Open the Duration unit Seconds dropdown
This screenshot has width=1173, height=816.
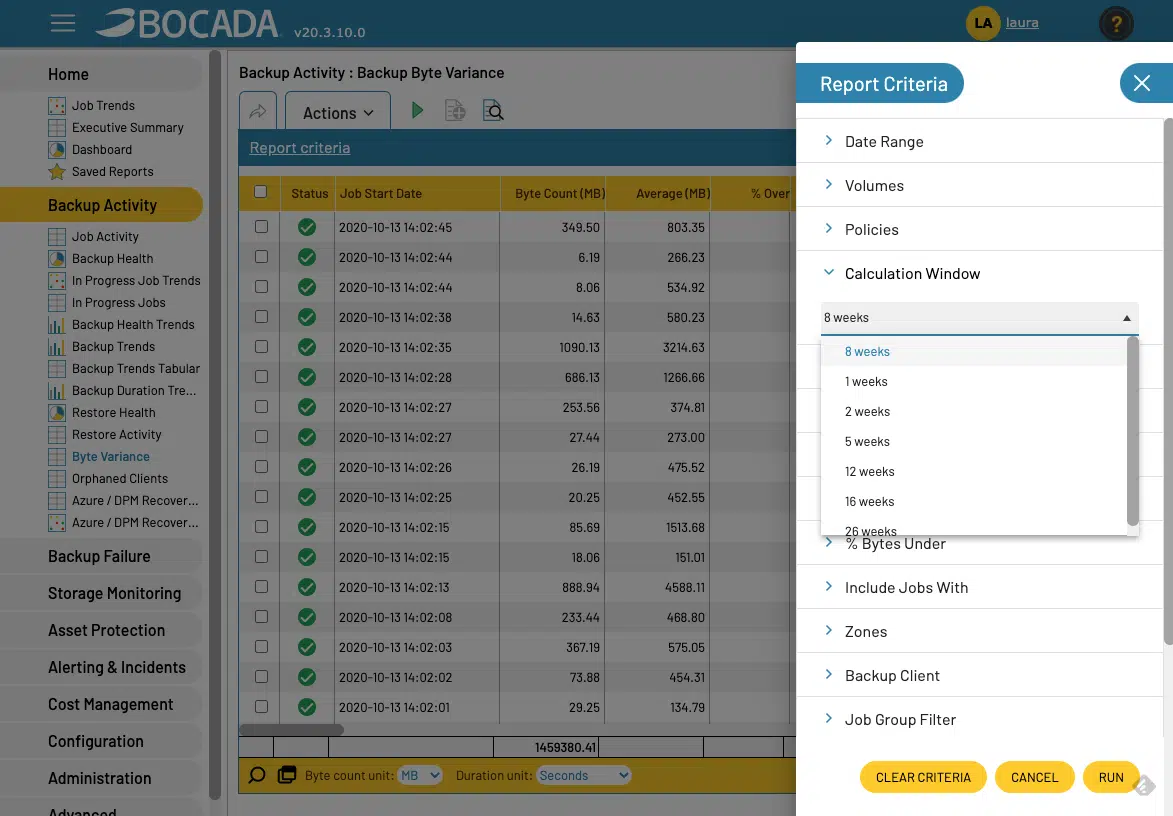coord(584,776)
